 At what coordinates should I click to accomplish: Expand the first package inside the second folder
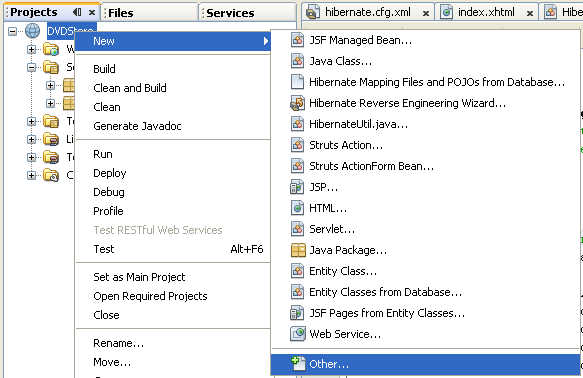(x=51, y=85)
